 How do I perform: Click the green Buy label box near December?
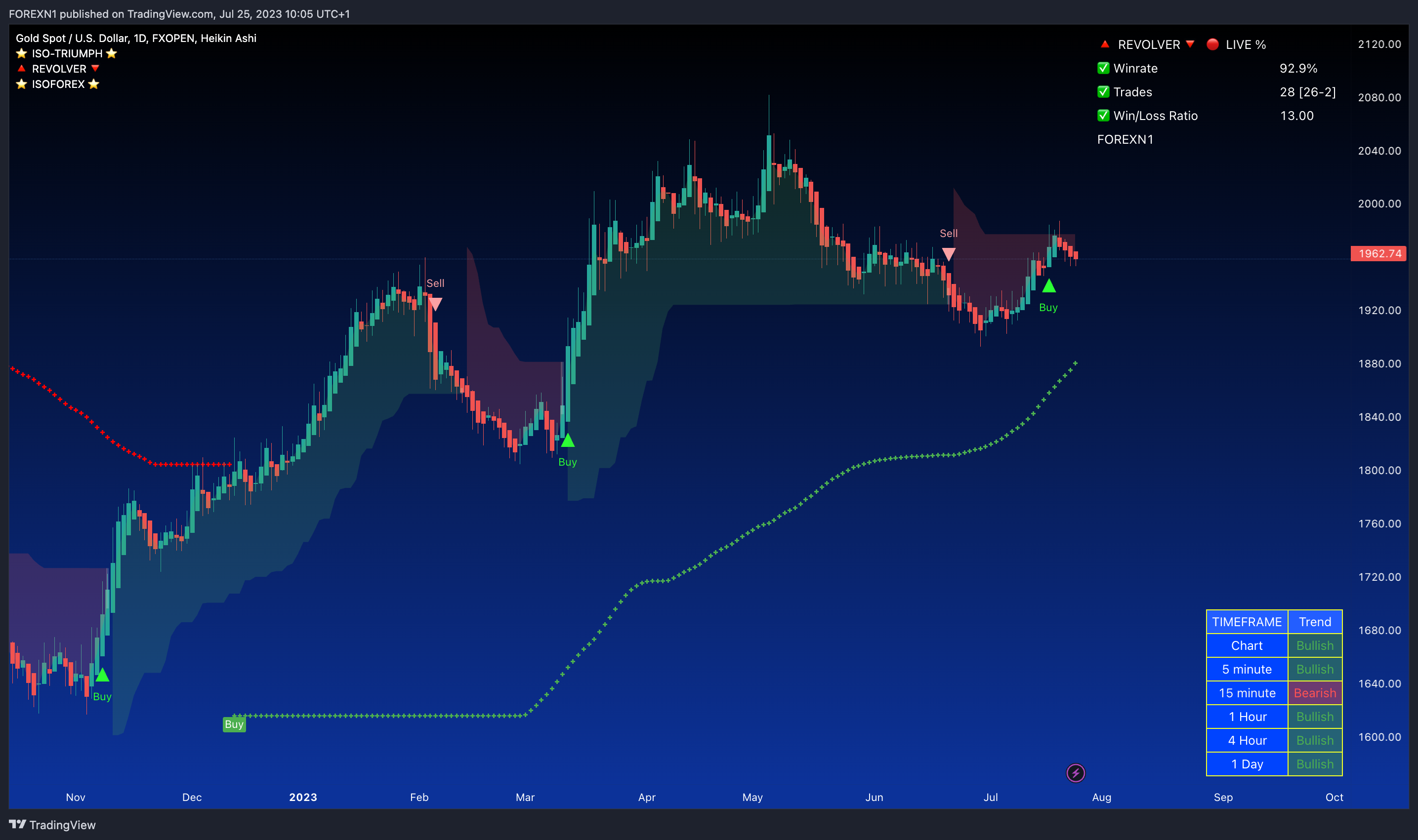[234, 724]
